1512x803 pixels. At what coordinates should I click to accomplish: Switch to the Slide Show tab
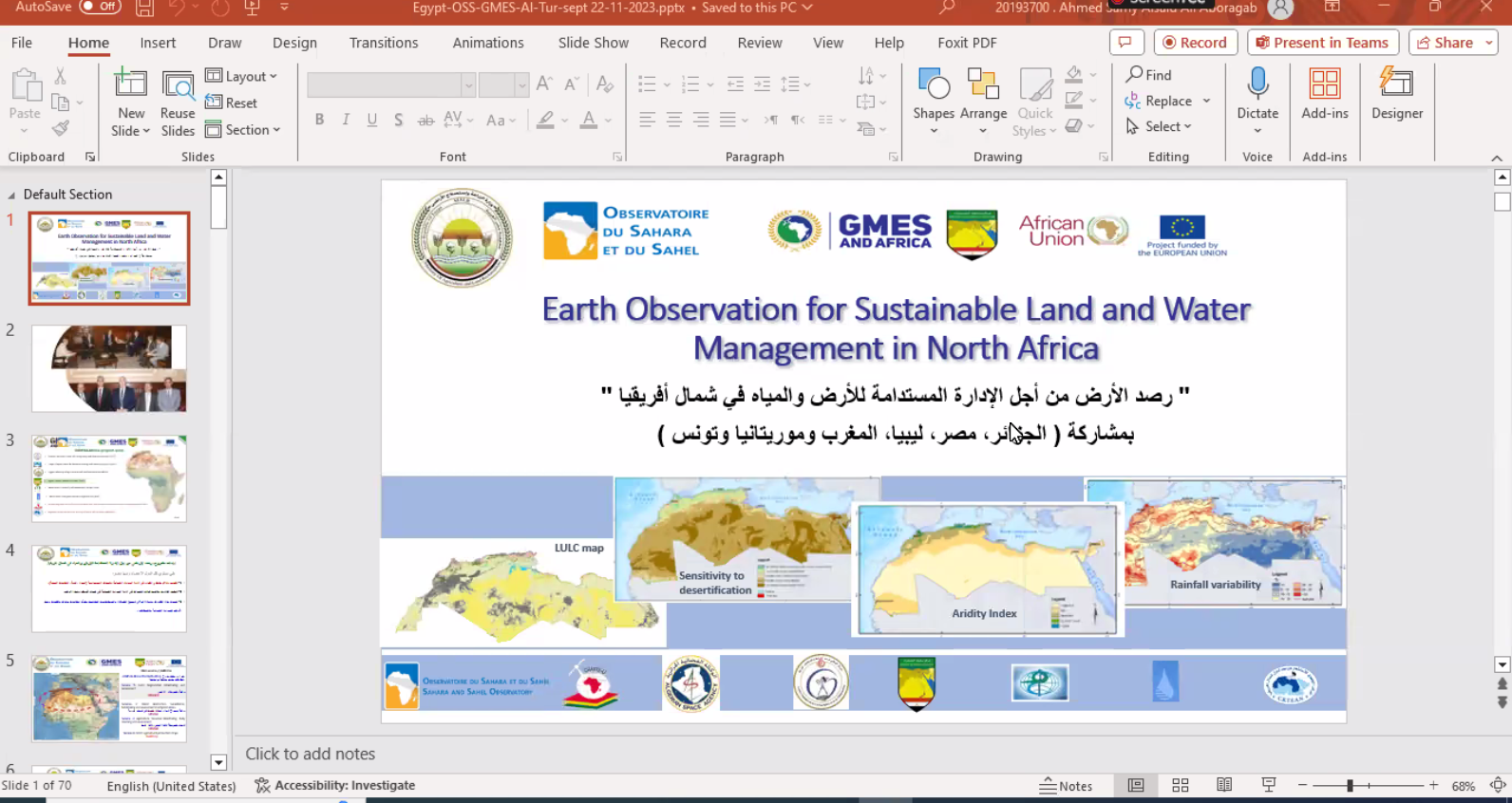click(x=594, y=43)
